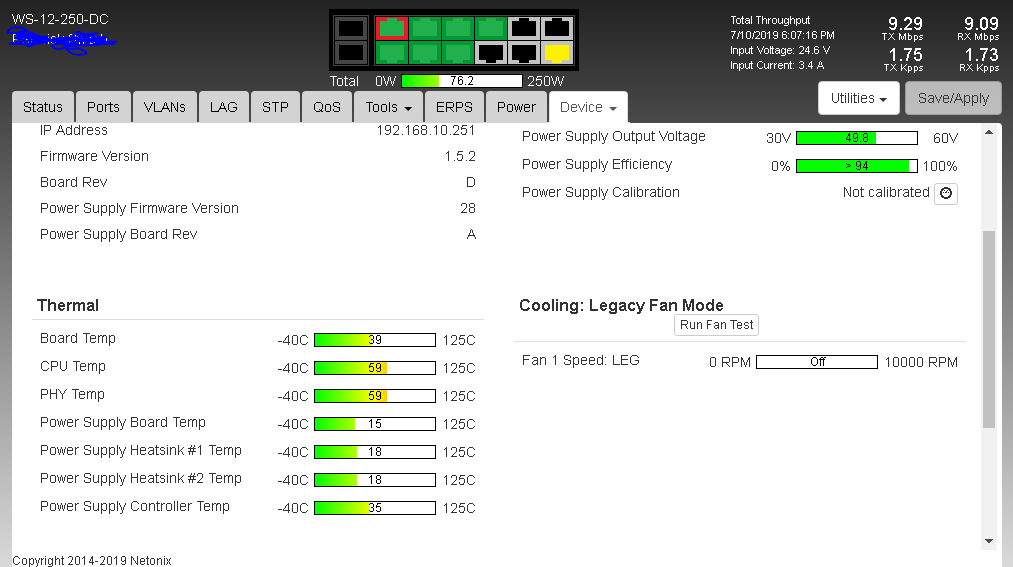Image resolution: width=1013 pixels, height=567 pixels.
Task: Click the red-outlined port in the port panel
Action: [x=391, y=28]
